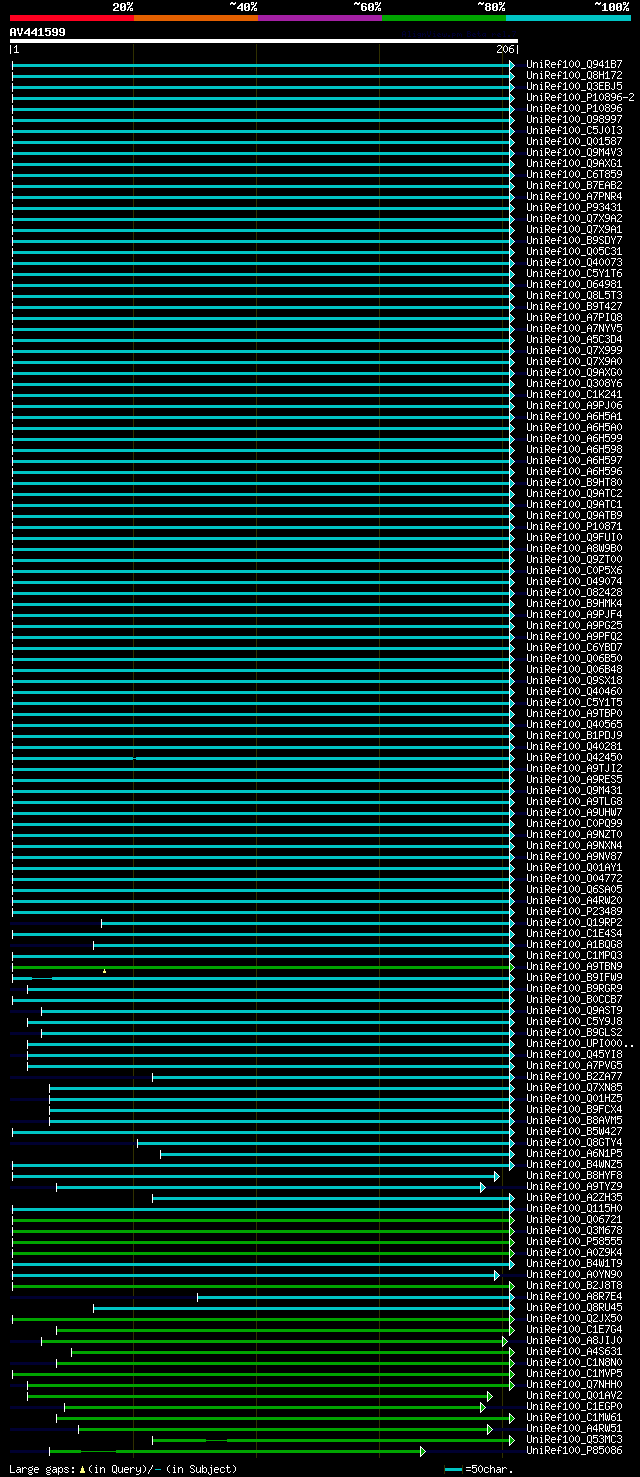640x1477 pixels.
Task: Open hit UniRef100_C6T859
Action: [574, 174]
